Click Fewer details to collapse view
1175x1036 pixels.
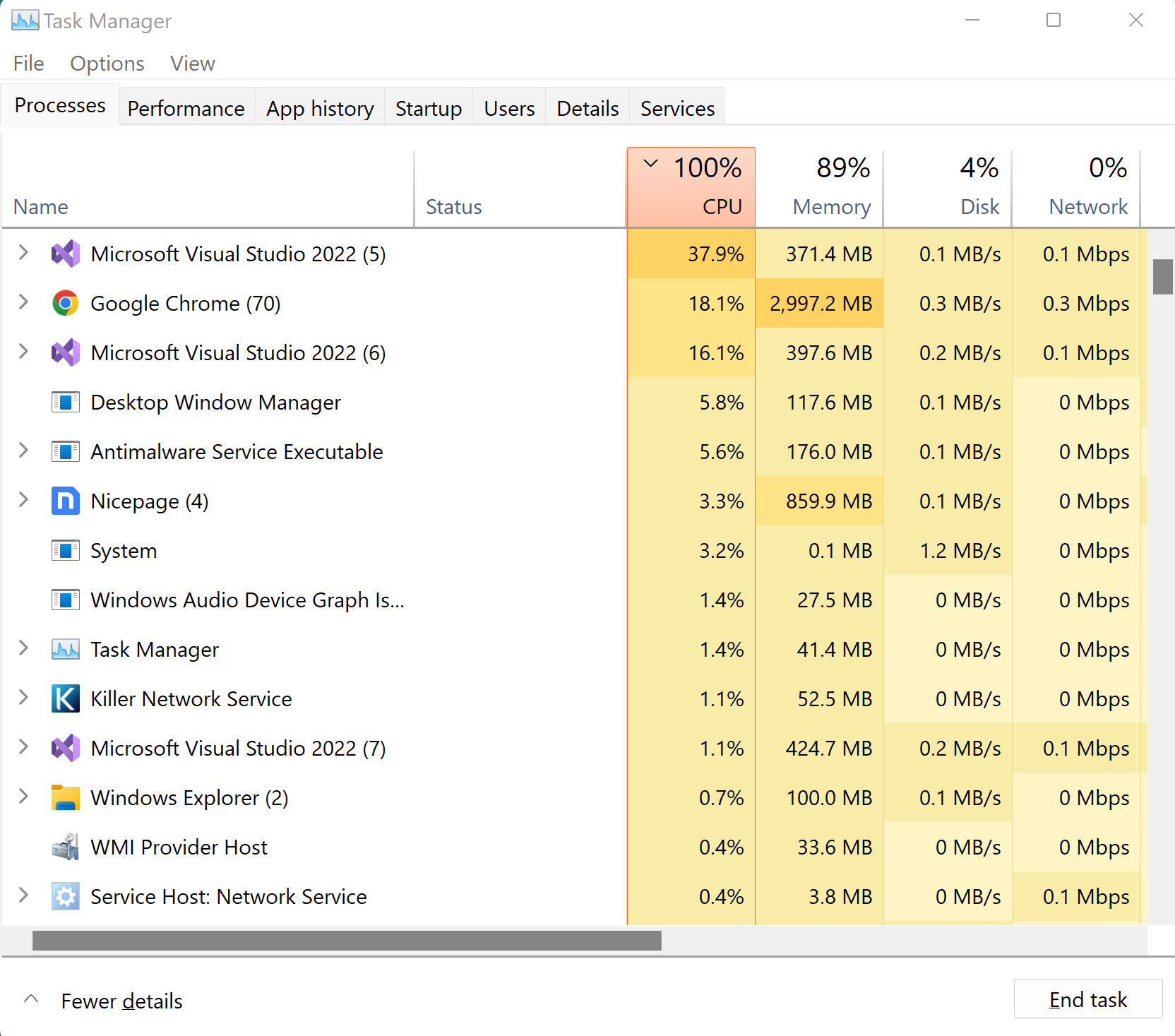coord(121,1001)
